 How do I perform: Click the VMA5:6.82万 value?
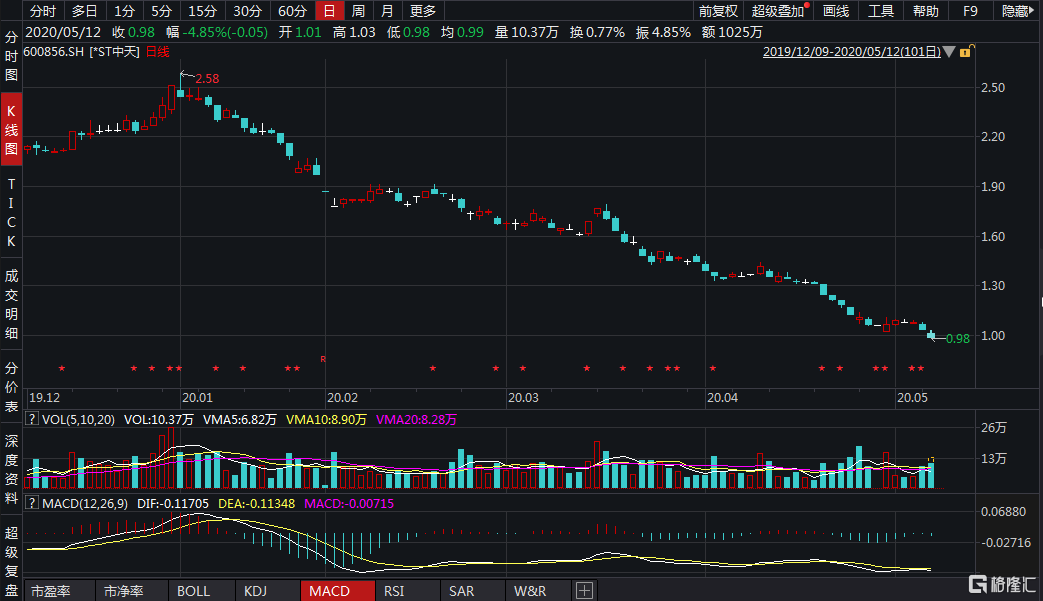click(239, 420)
